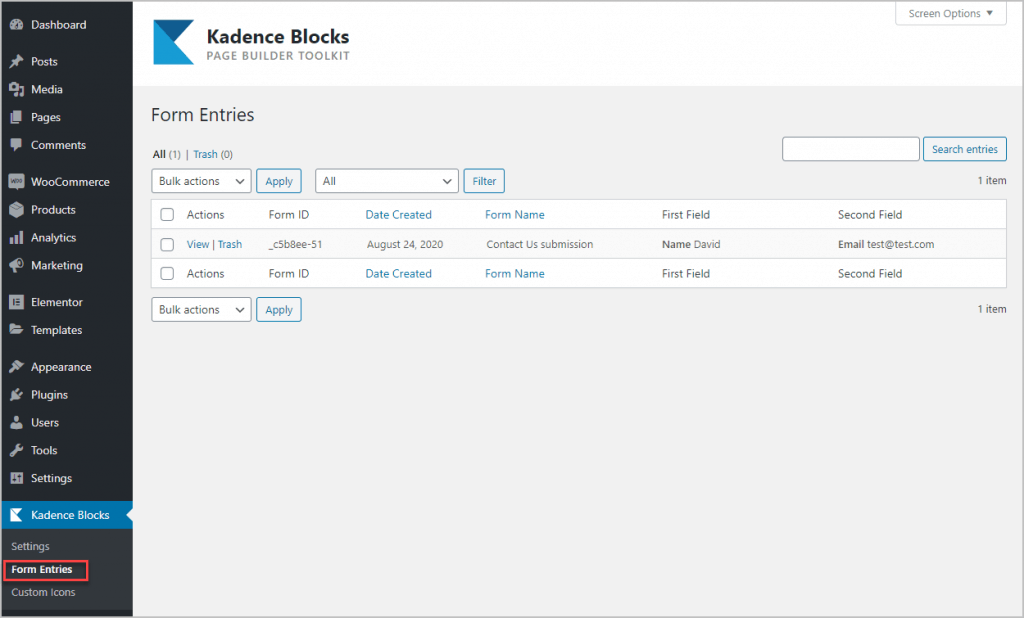The width and height of the screenshot is (1024, 618).
Task: Open Marketing from the sidebar icon
Action: 17,265
